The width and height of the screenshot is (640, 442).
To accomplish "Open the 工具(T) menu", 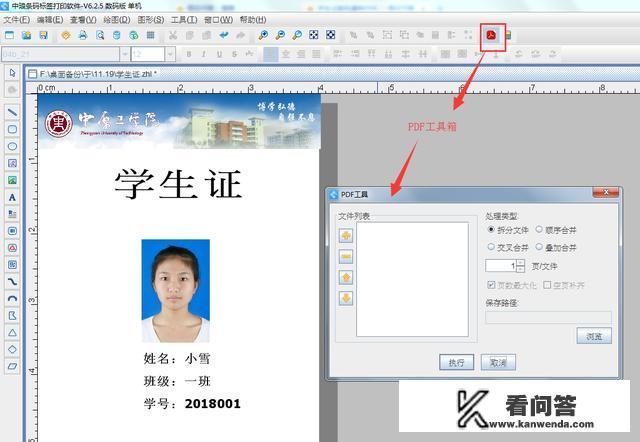I will click(x=184, y=20).
